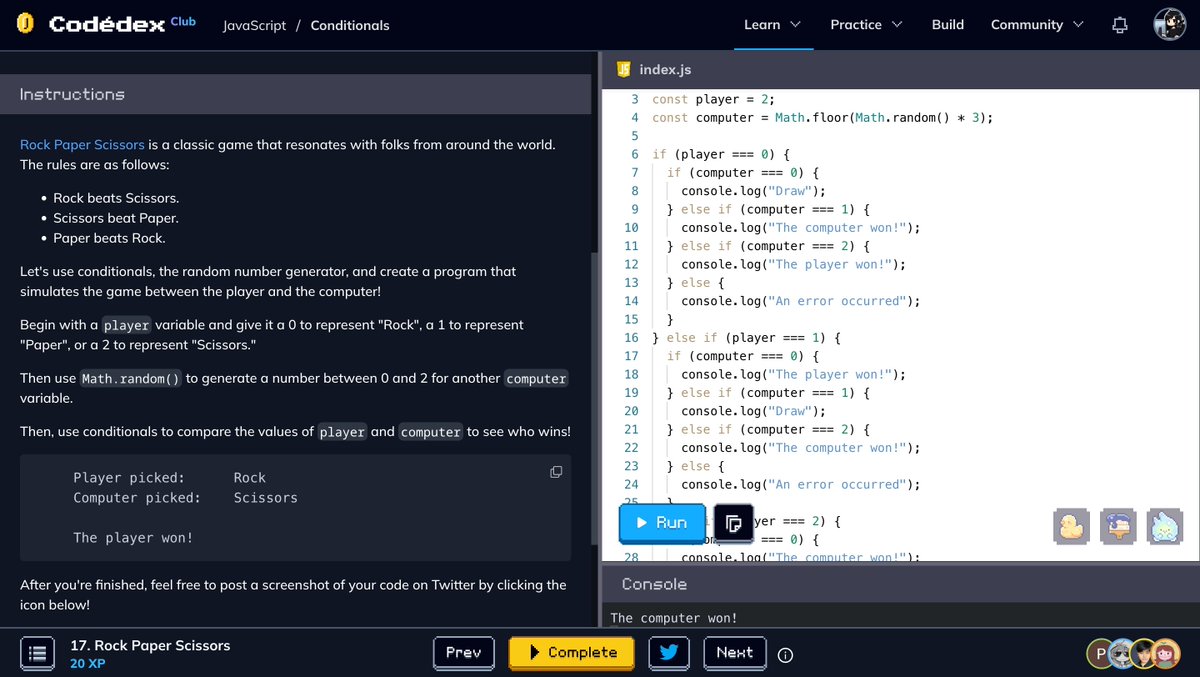
Task: Click 'Computer picked:' in example output
Action: click(137, 498)
